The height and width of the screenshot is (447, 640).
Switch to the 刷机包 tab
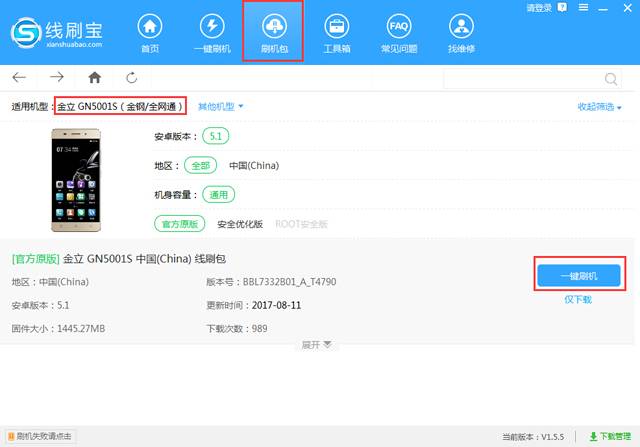tap(274, 32)
